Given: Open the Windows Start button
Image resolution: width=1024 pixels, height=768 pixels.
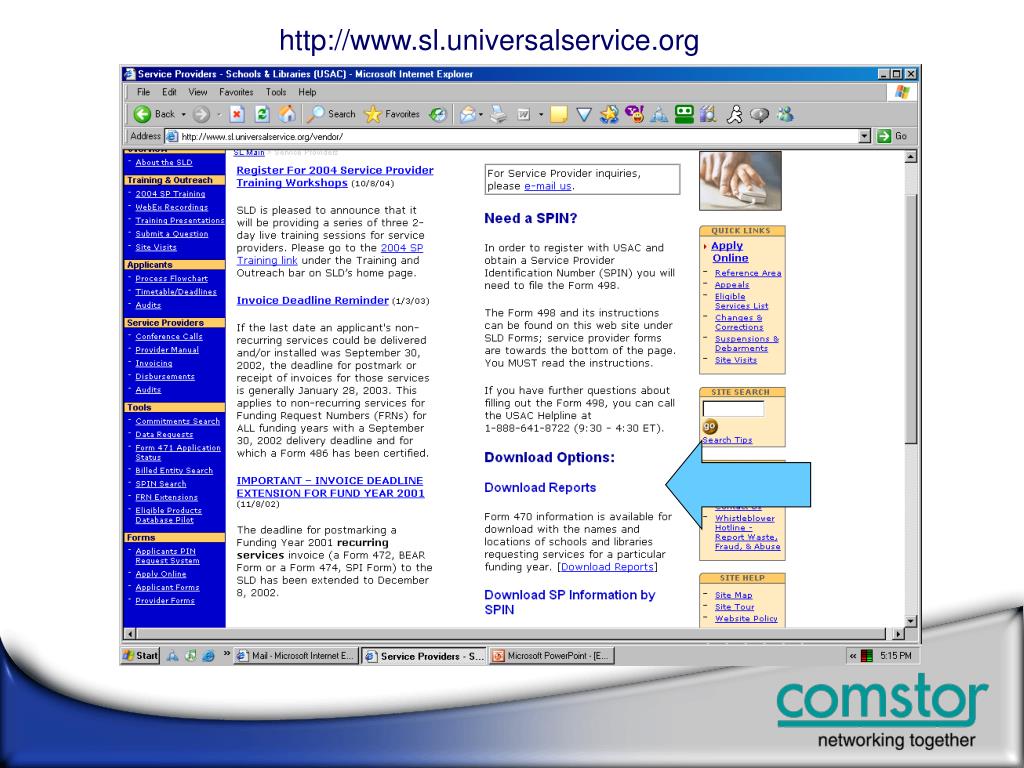Looking at the screenshot, I should tap(140, 656).
